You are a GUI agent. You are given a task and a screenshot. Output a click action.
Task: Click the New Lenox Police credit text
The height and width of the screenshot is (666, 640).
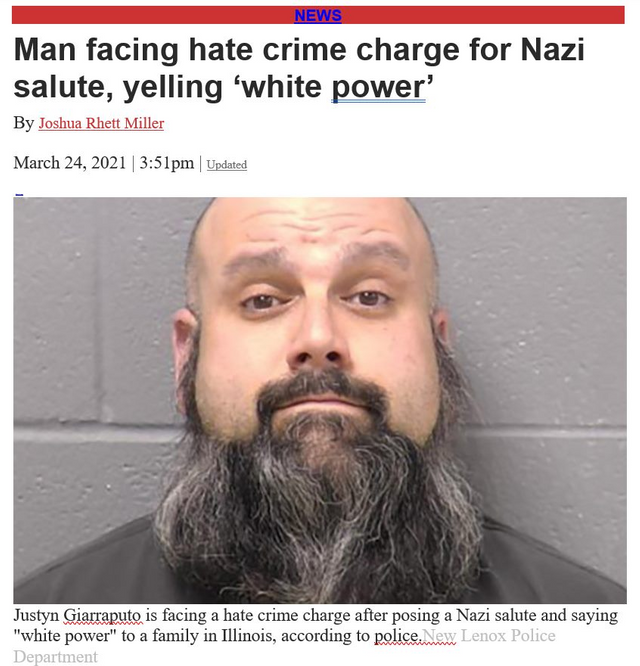(x=489, y=635)
